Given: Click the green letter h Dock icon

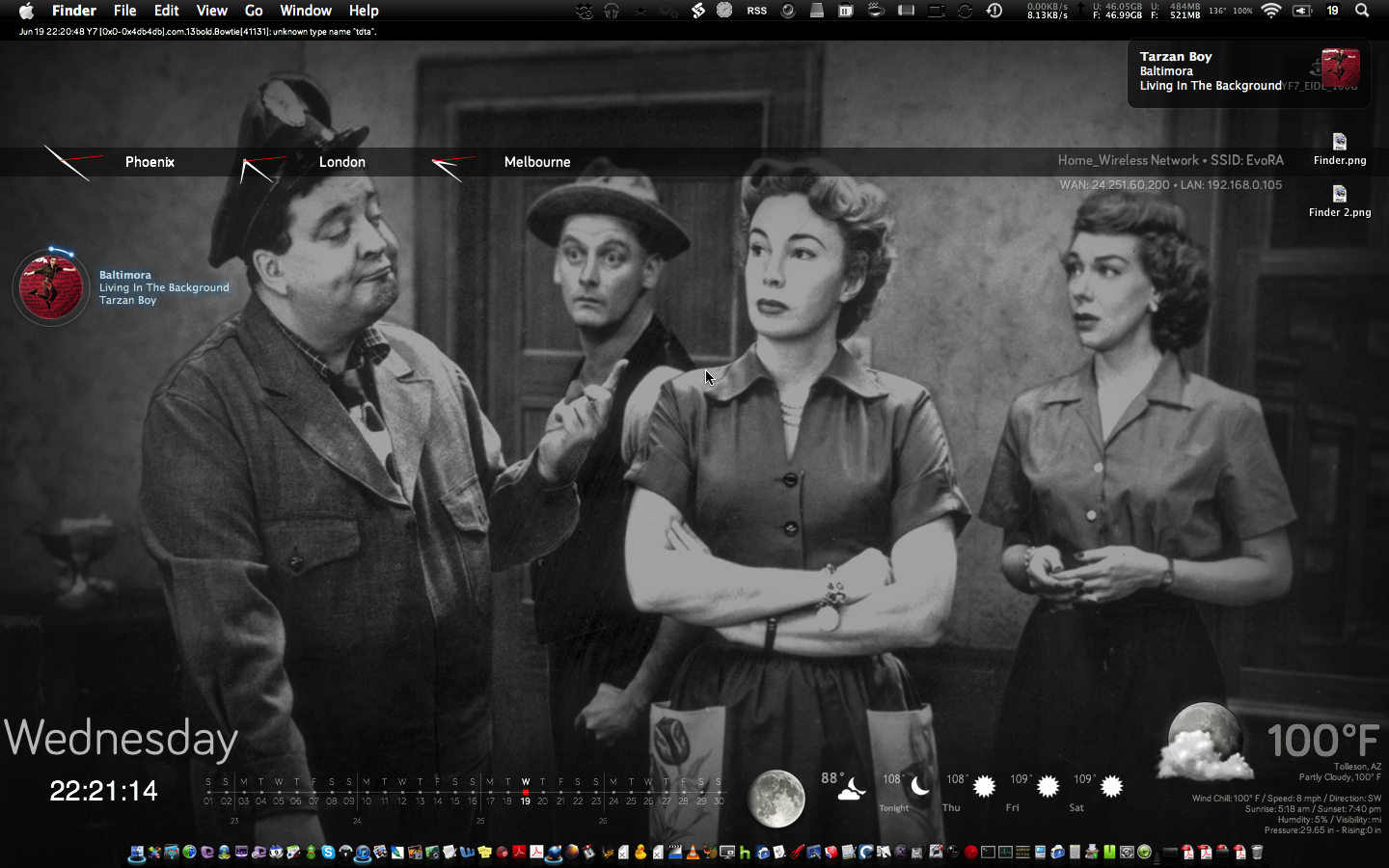Looking at the screenshot, I should point(745,852).
